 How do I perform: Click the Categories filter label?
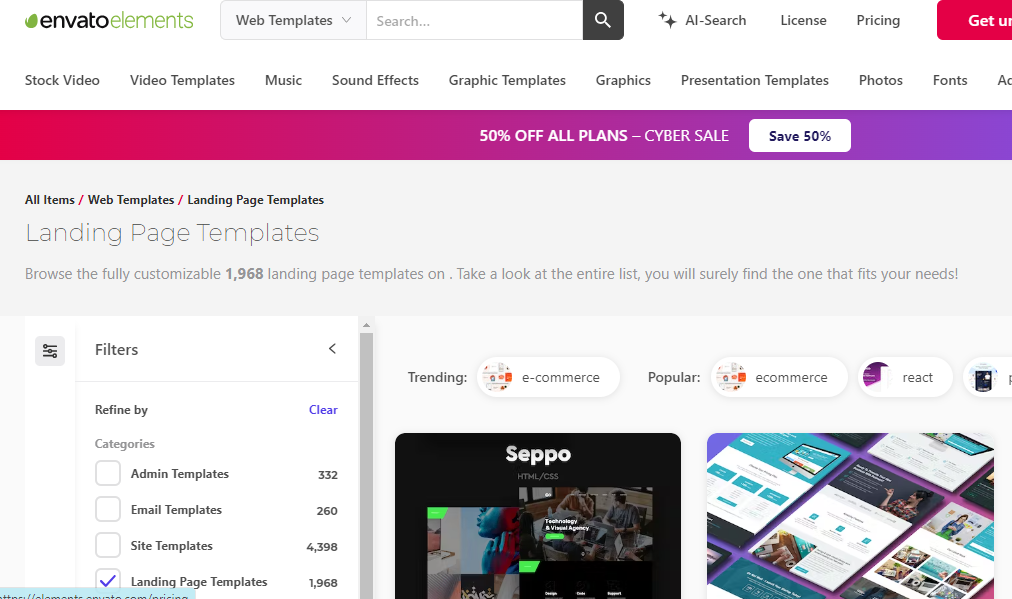[125, 444]
